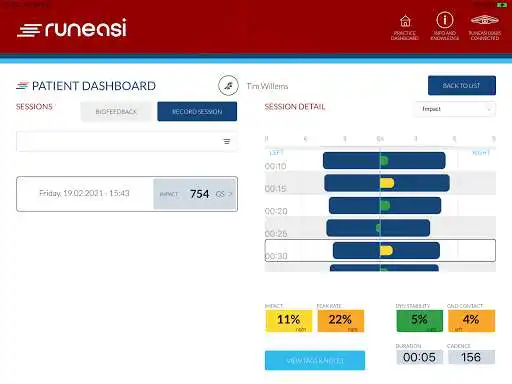512x384 pixels.
Task: Click the light blue View button below metrics
Action: click(315, 360)
